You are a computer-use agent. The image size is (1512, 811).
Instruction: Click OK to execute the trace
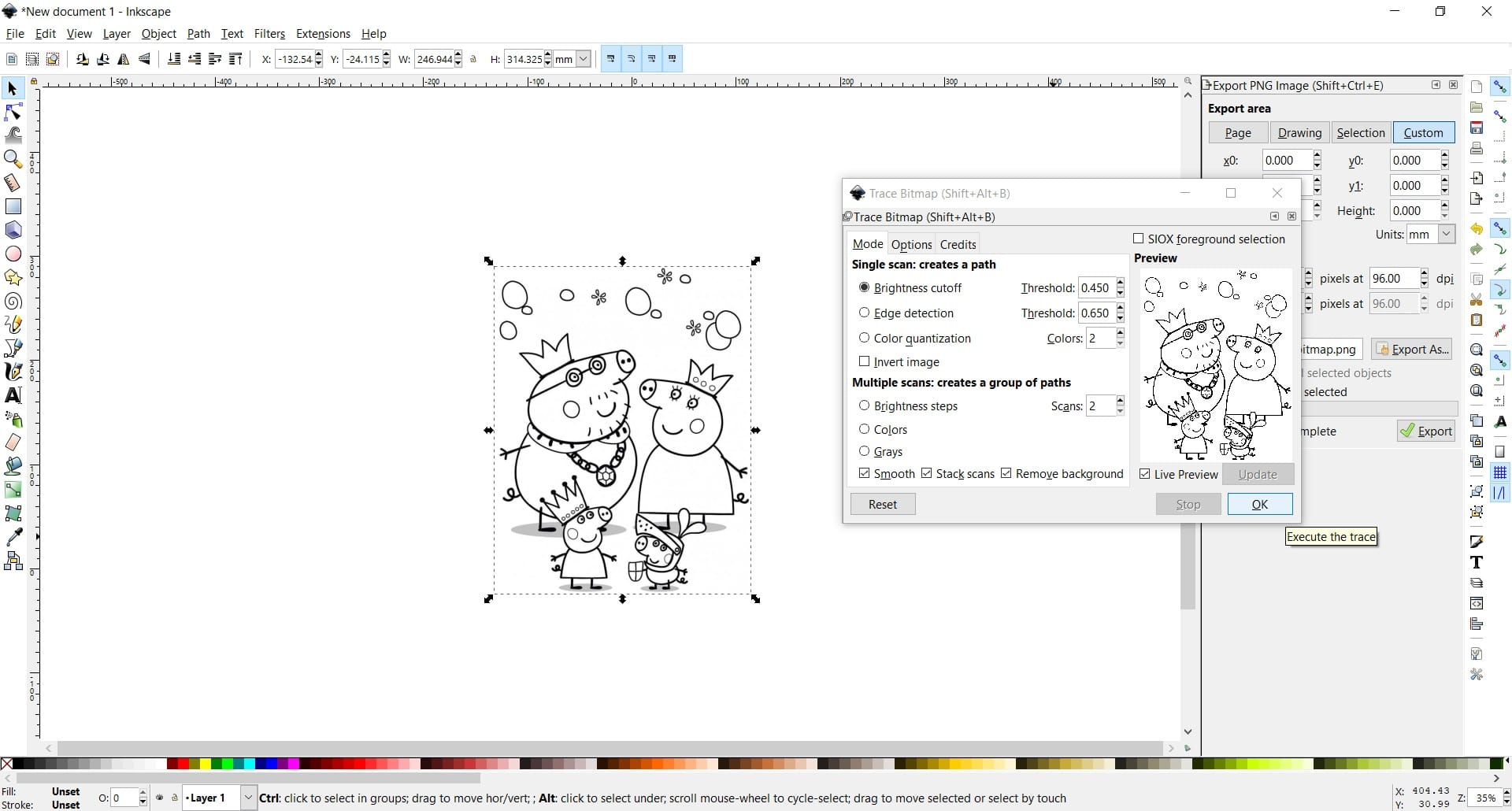coord(1260,504)
